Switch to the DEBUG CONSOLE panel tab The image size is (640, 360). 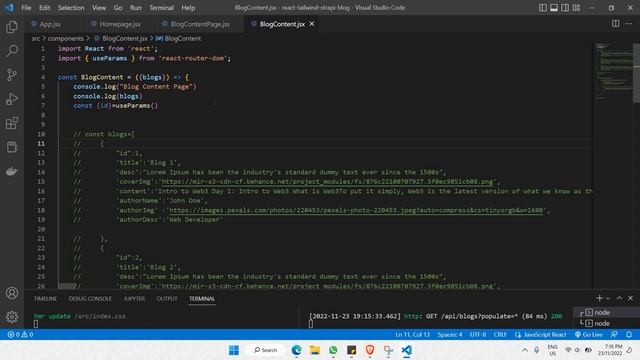(90, 299)
